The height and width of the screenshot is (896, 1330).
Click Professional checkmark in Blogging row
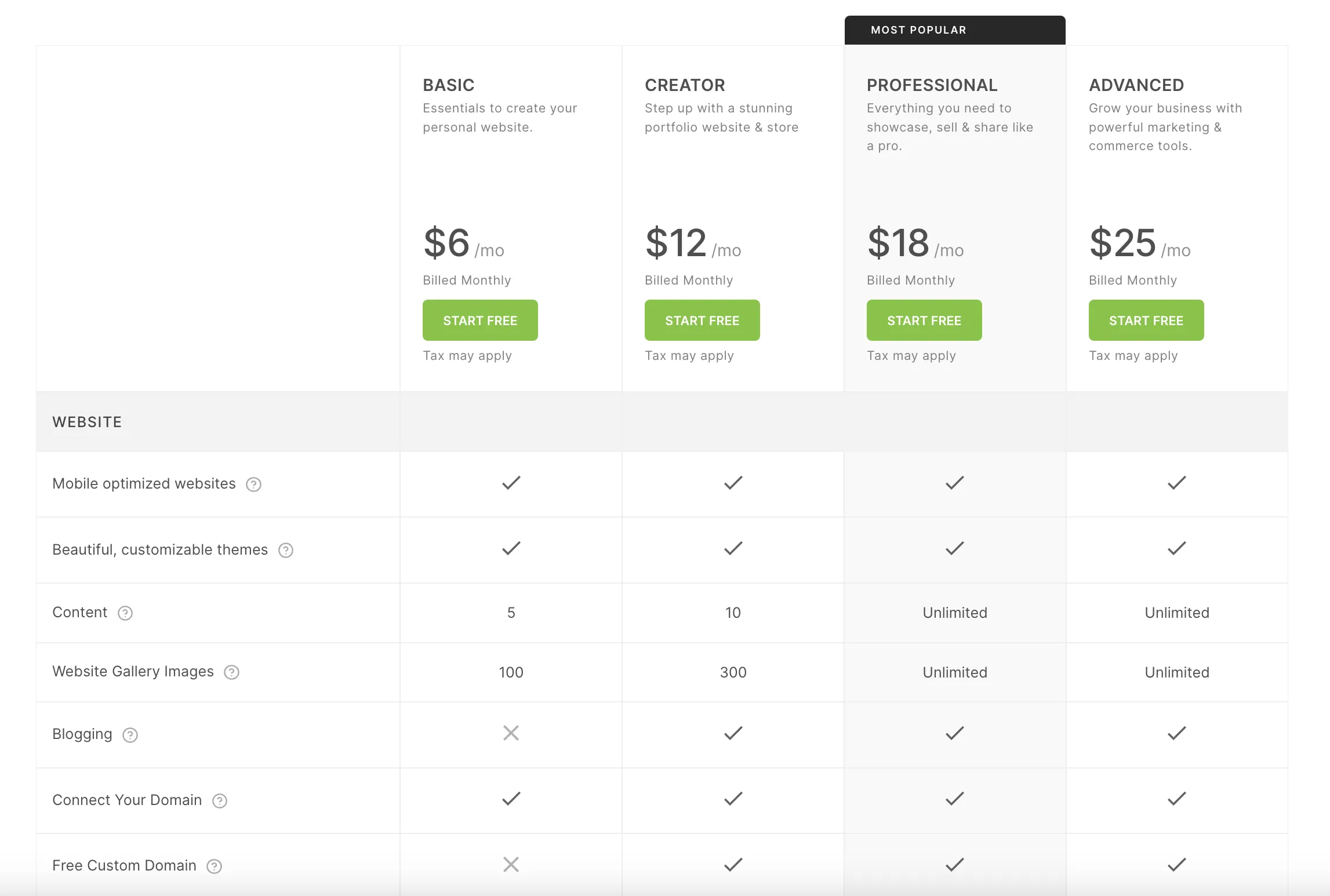pyautogui.click(x=955, y=733)
